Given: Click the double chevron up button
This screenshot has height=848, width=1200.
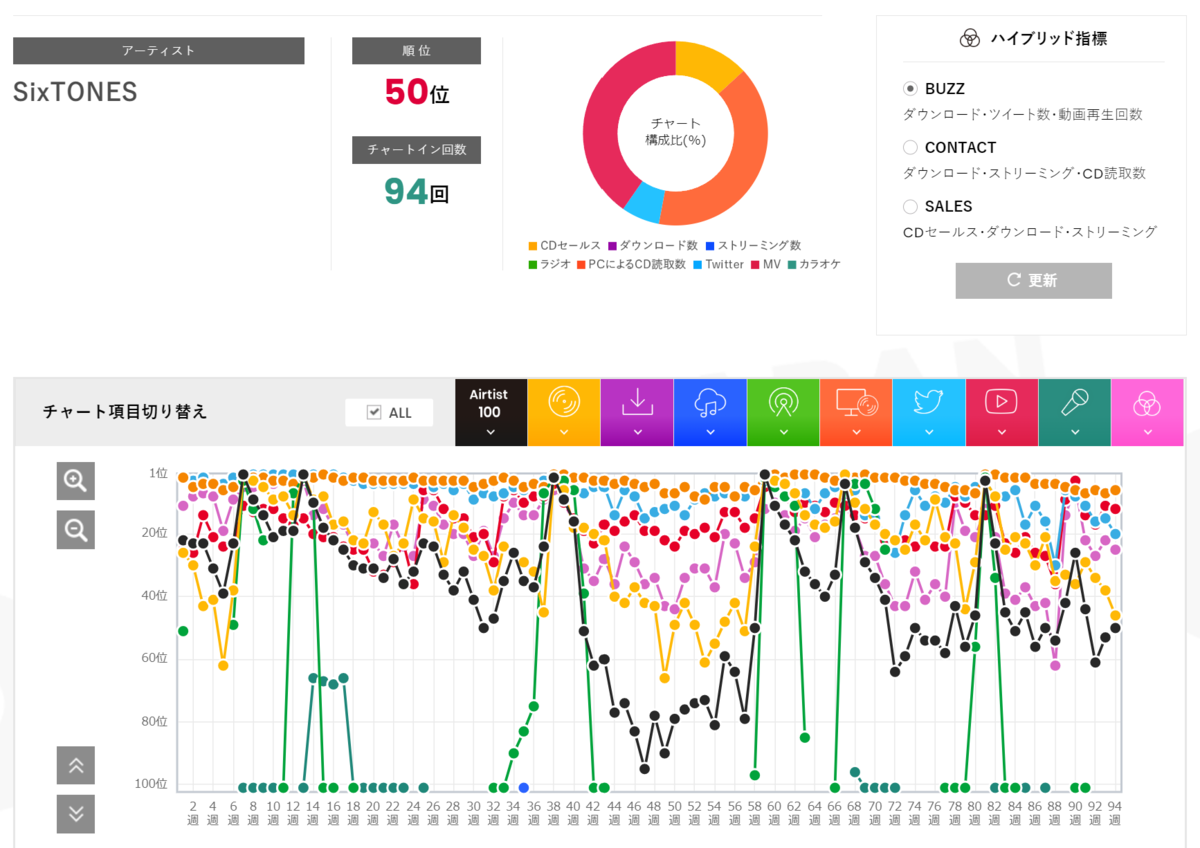Looking at the screenshot, I should [76, 765].
